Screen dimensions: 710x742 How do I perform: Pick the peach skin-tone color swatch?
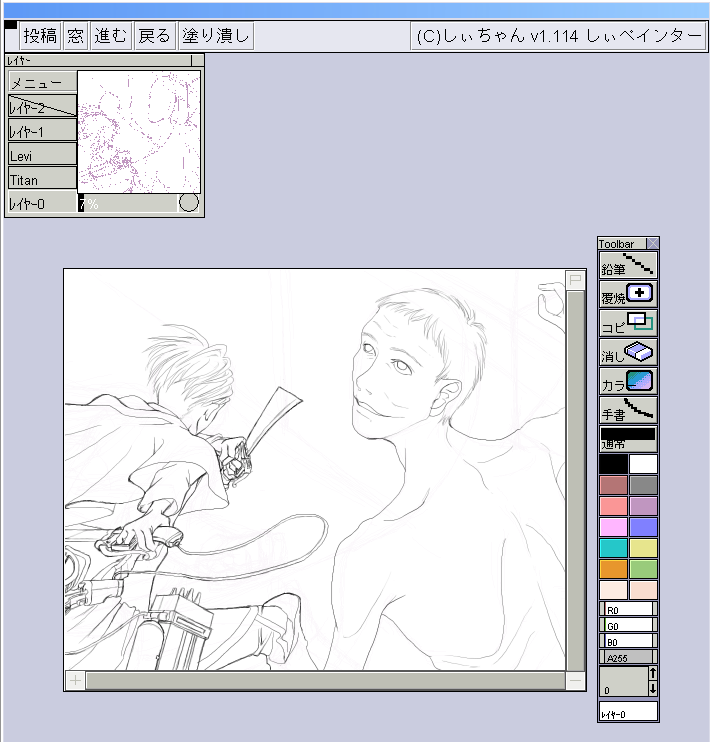643,590
